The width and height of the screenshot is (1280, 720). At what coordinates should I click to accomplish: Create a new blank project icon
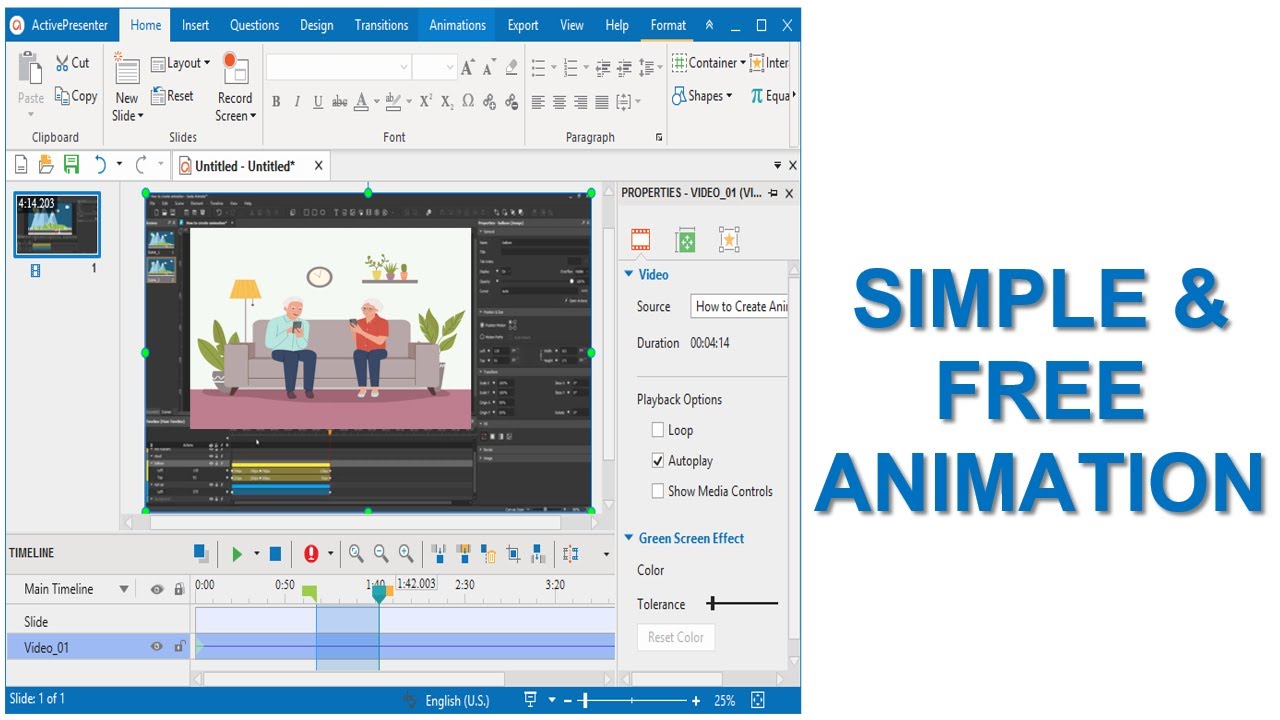click(x=21, y=164)
